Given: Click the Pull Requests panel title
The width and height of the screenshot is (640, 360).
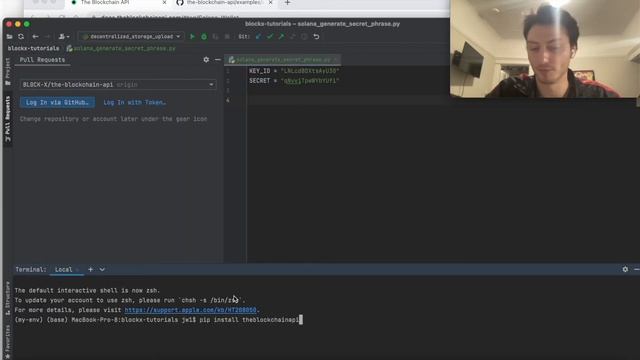Looking at the screenshot, I should [42, 60].
